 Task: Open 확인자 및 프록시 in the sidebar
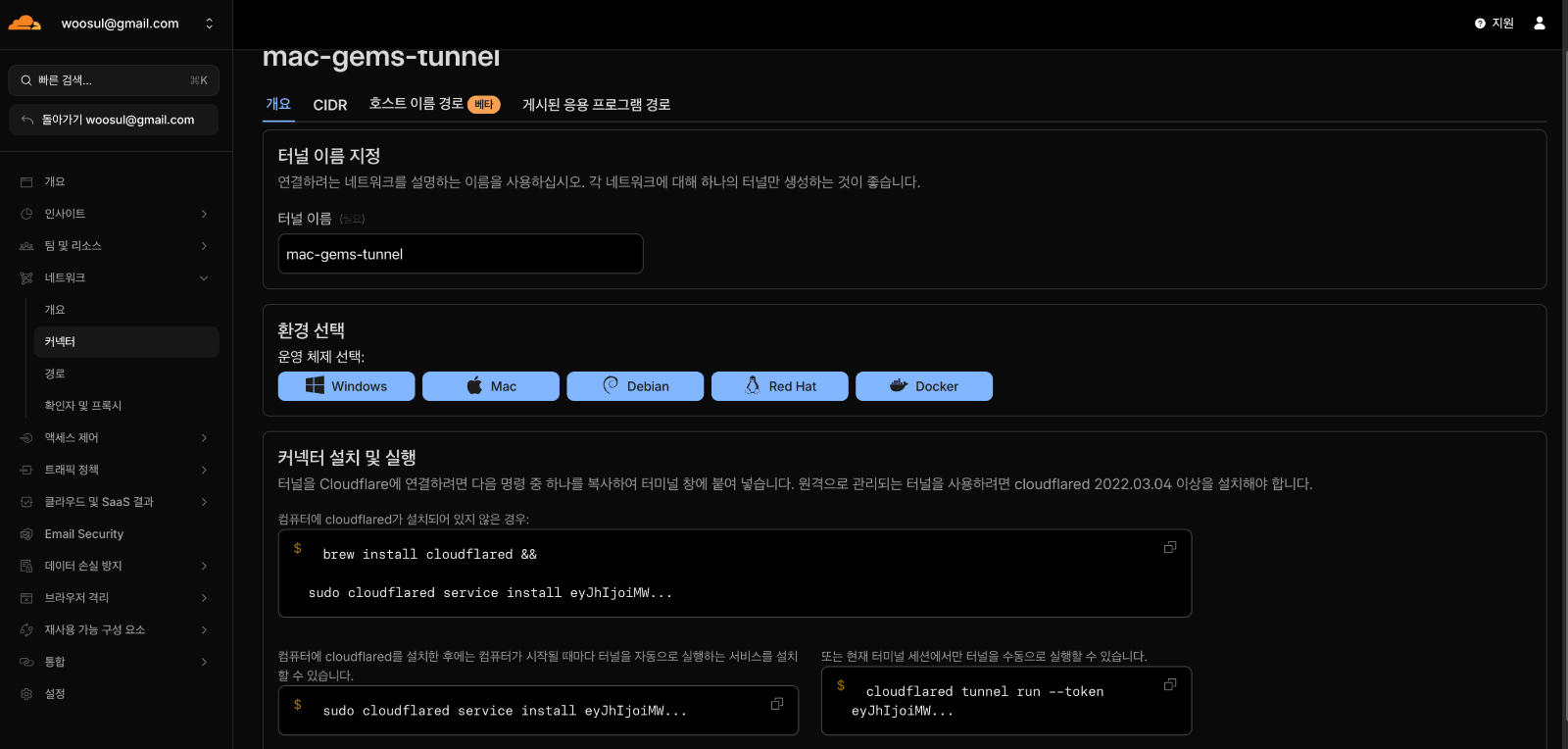click(x=83, y=406)
